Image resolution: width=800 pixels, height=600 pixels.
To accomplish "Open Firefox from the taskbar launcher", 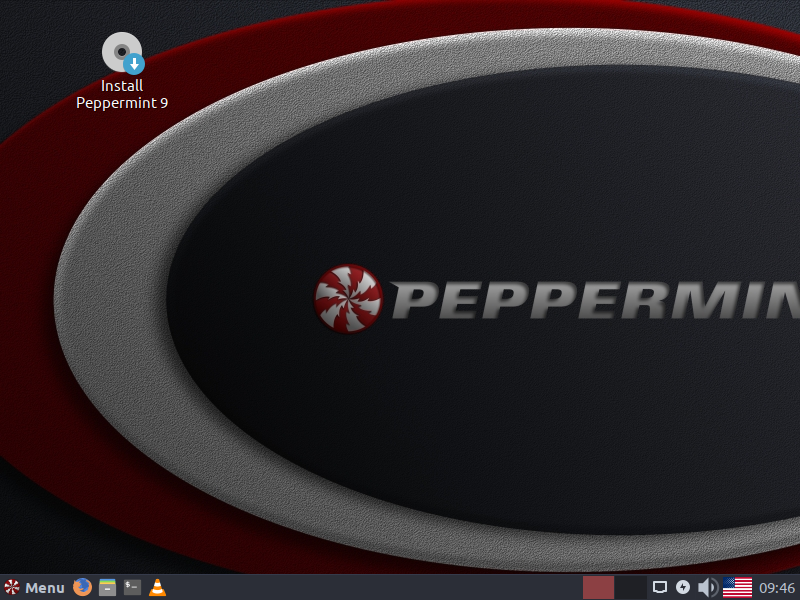I will 82,588.
